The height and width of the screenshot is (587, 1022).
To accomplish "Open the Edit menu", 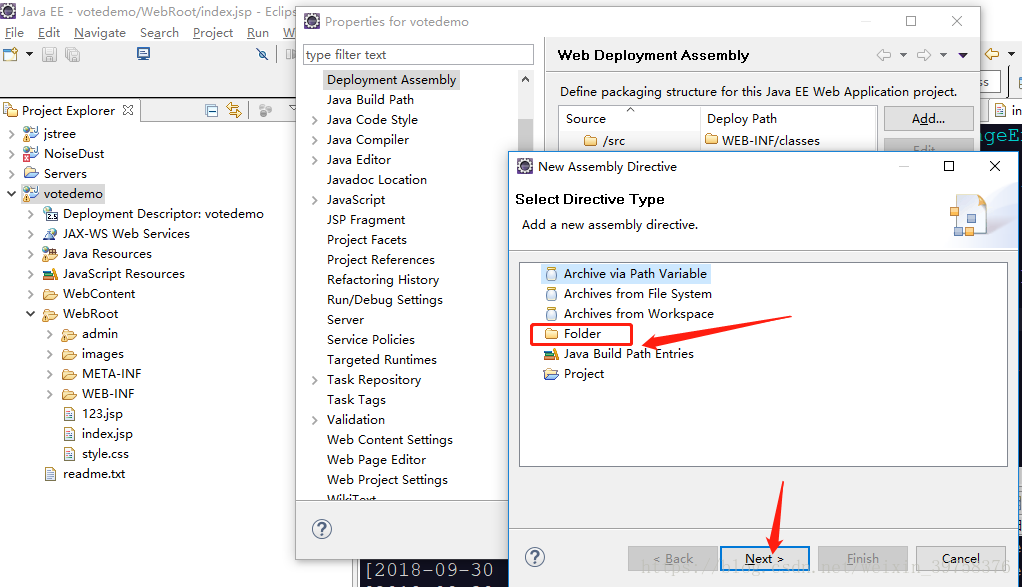I will [x=49, y=33].
